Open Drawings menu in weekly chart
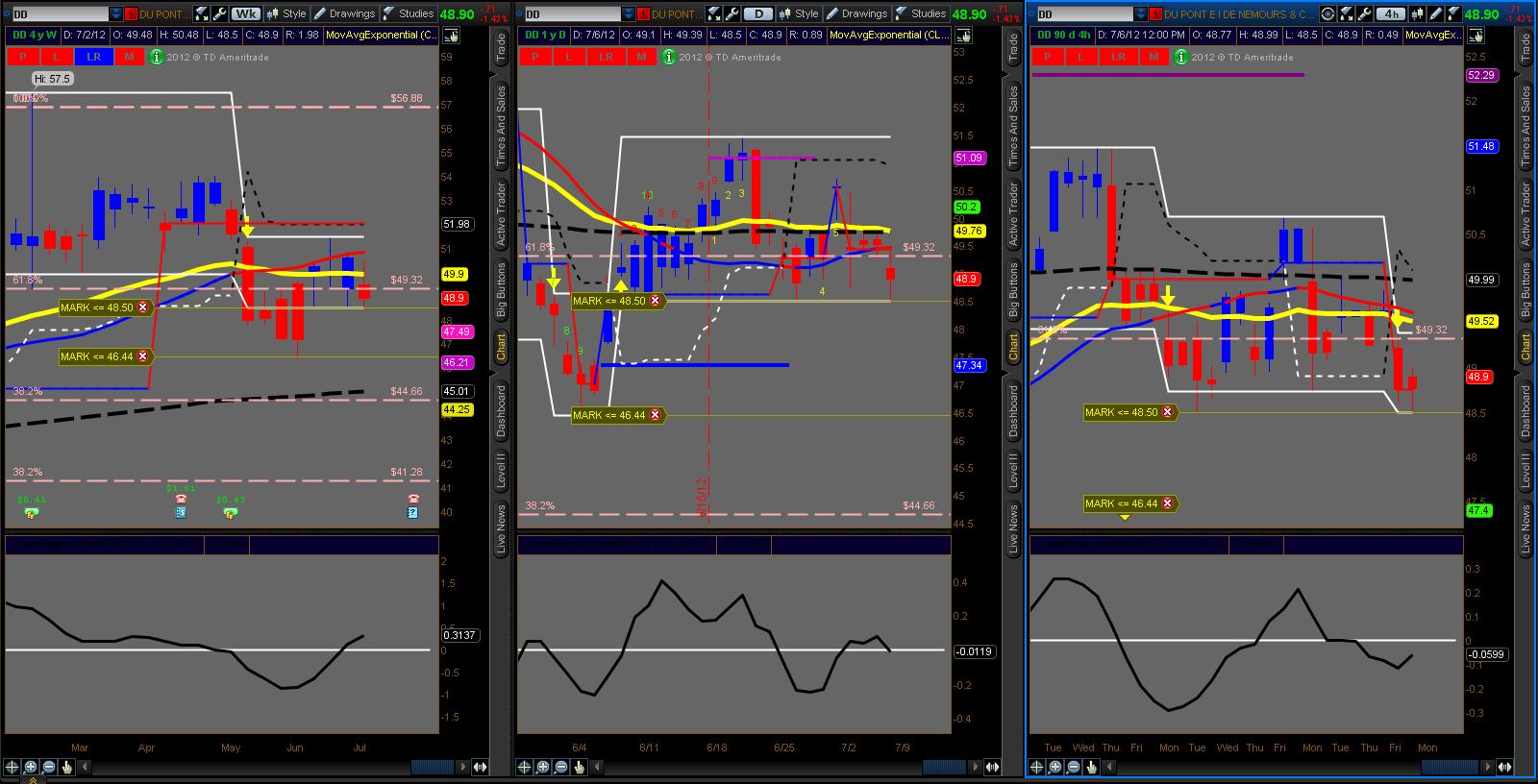This screenshot has height=784, width=1538. (343, 13)
